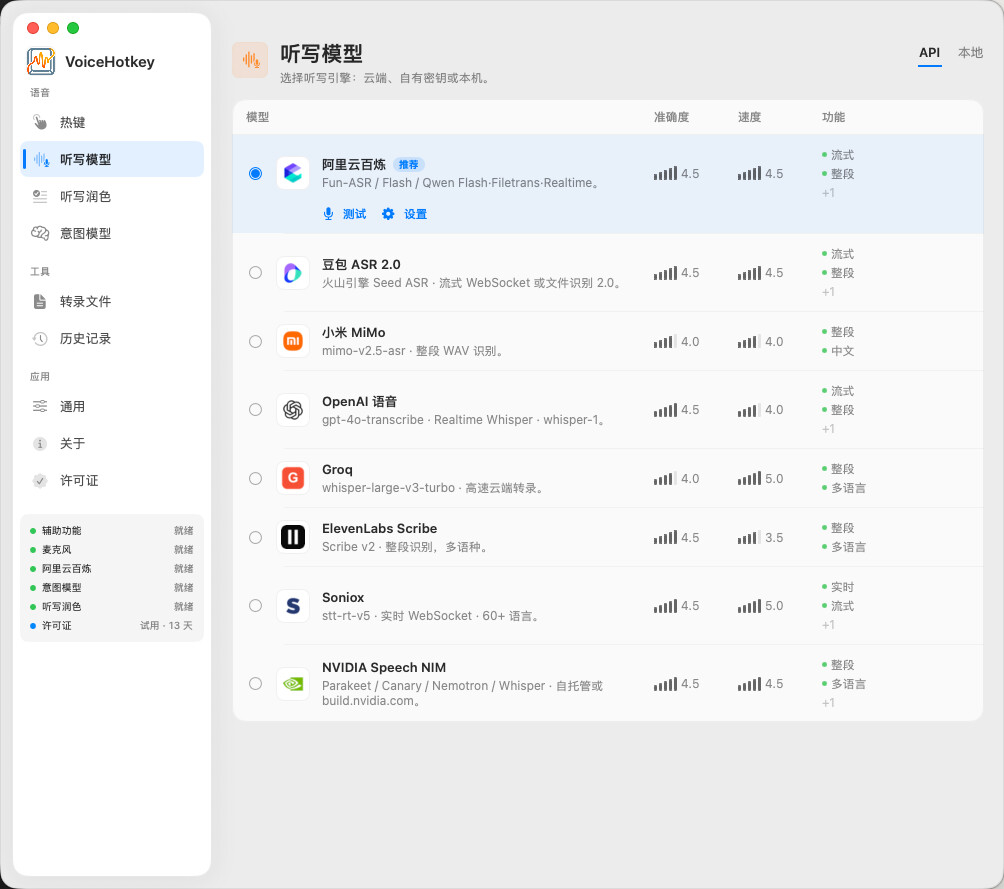The image size is (1004, 889).
Task: Click the 推荐 badge
Action: (x=409, y=165)
